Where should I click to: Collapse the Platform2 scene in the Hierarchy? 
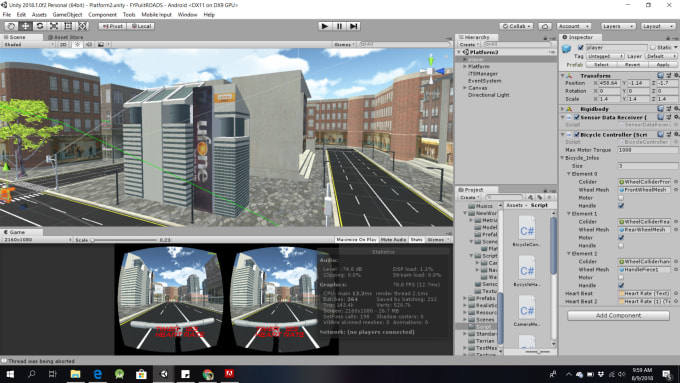click(459, 52)
